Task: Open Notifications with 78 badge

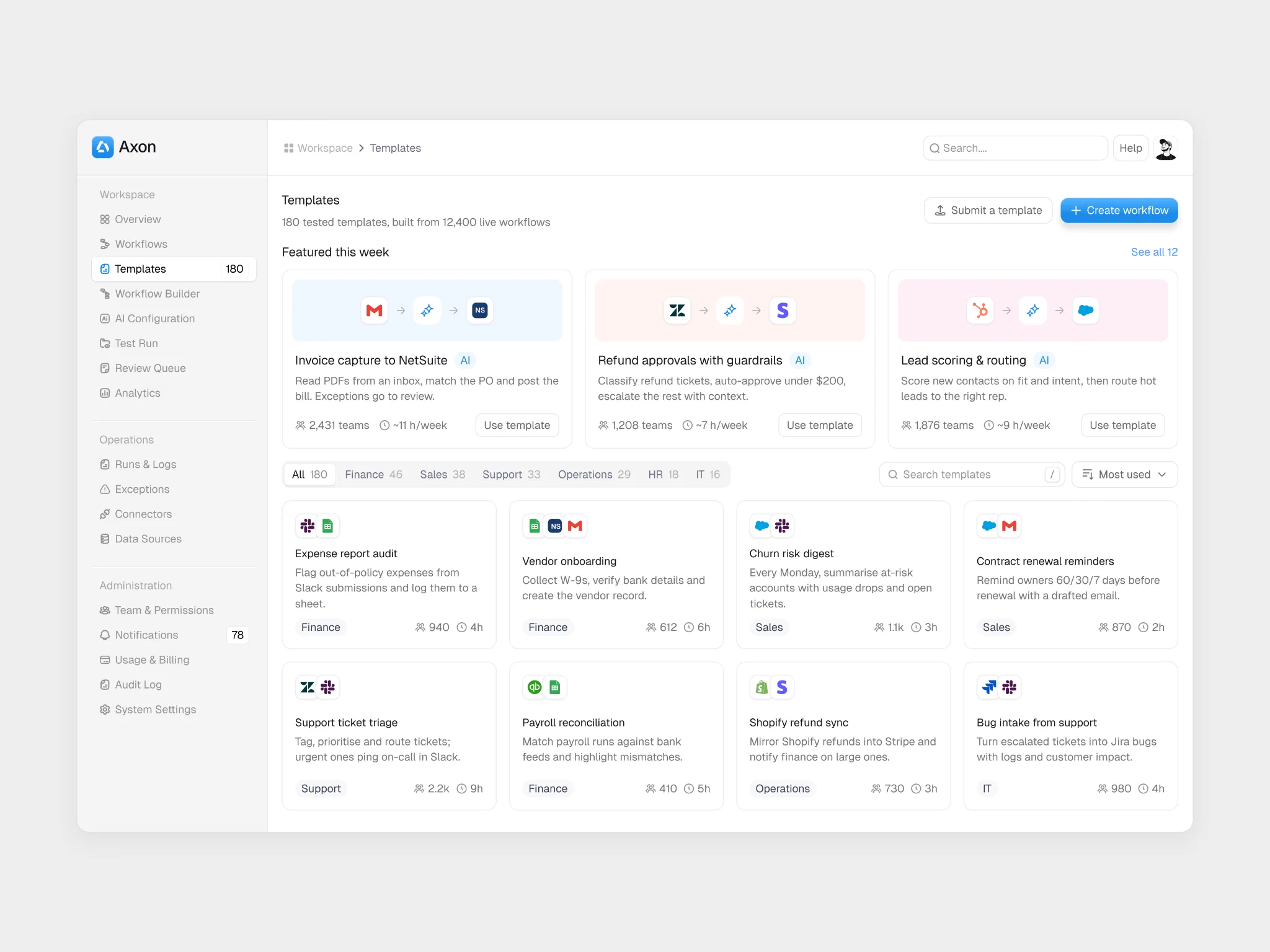Action: (x=174, y=635)
